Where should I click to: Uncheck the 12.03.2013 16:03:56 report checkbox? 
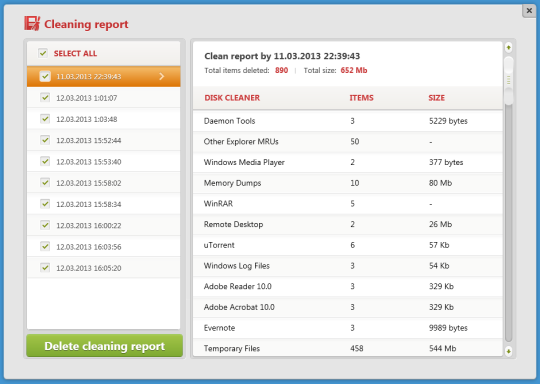[45, 246]
